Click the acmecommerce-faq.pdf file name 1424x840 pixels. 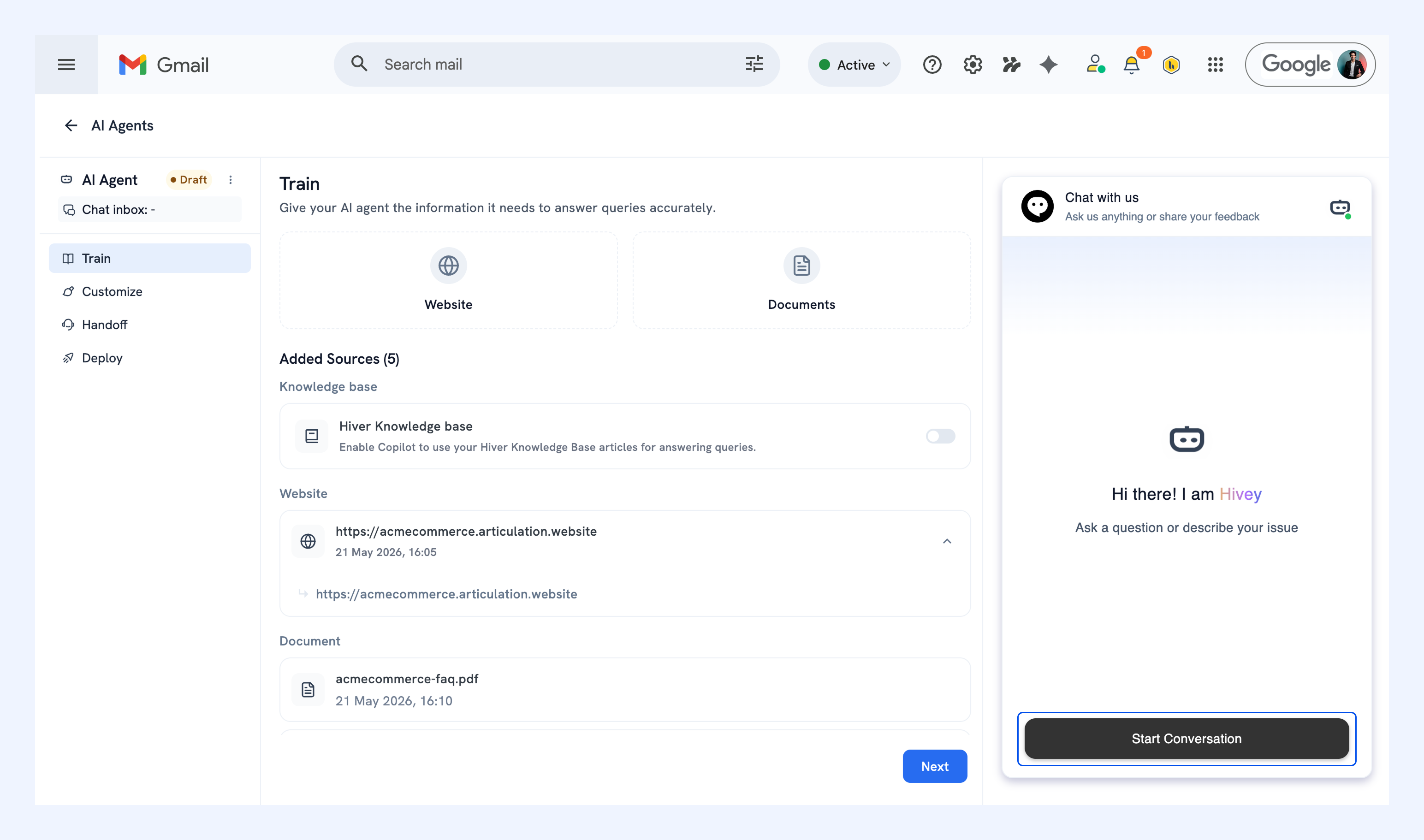(407, 679)
